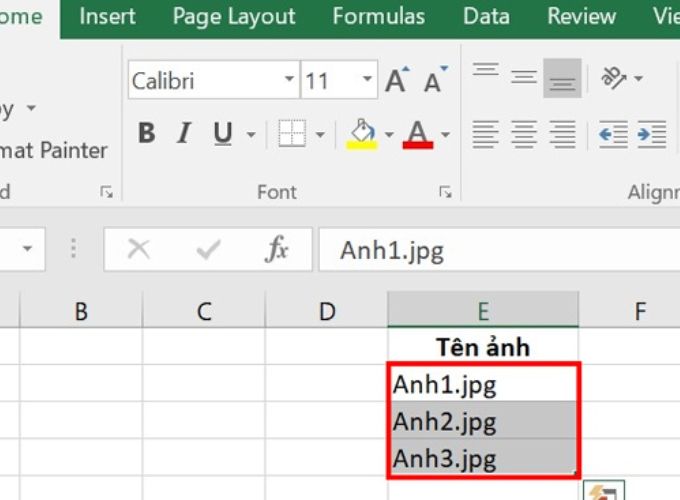
Task: Toggle Bottom Align icon
Action: point(562,78)
